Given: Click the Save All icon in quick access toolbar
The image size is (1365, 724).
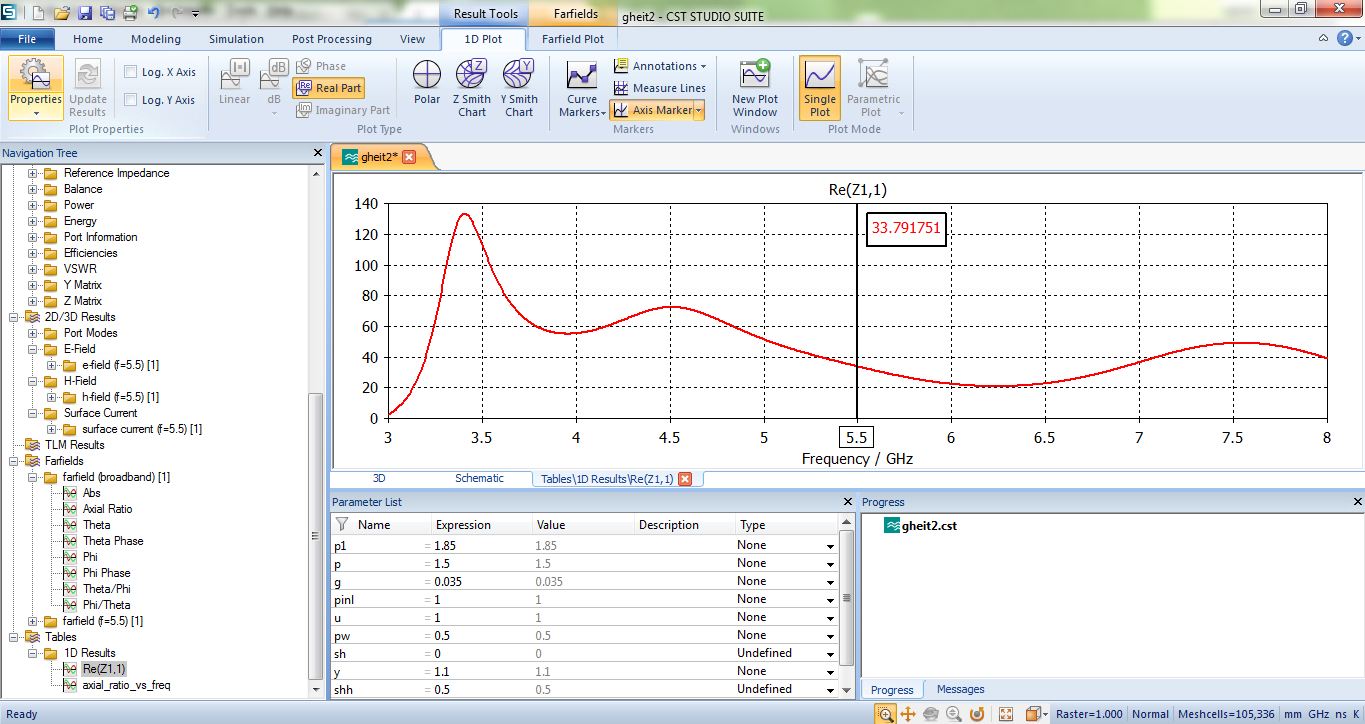Looking at the screenshot, I should tap(108, 14).
